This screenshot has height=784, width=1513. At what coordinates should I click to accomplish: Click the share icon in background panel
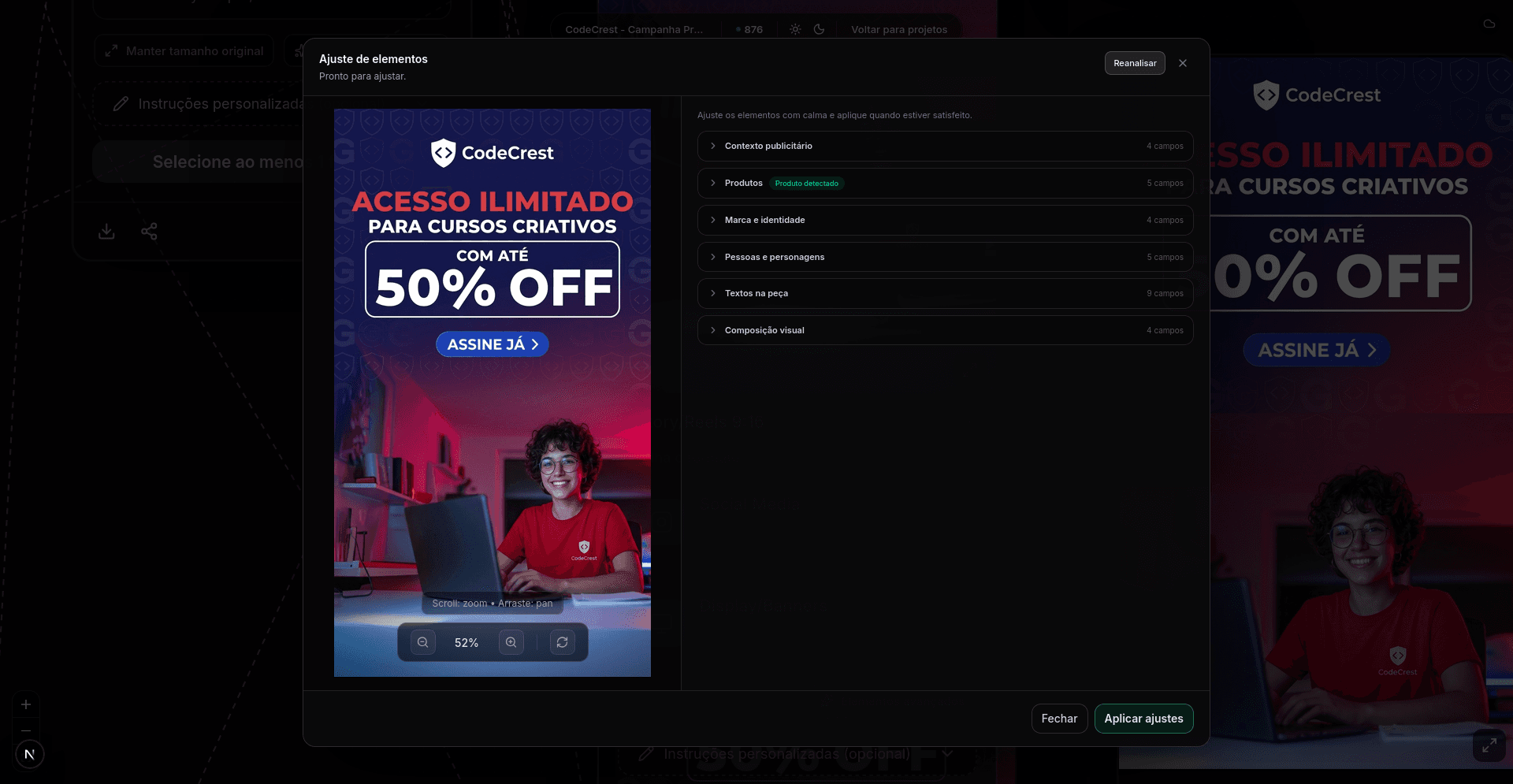149,232
